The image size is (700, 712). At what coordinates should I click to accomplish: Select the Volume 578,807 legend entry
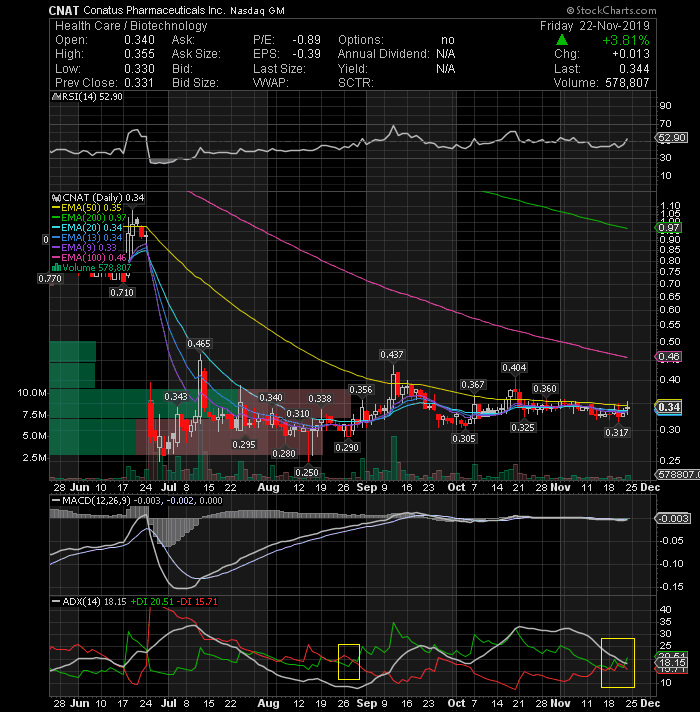97,268
